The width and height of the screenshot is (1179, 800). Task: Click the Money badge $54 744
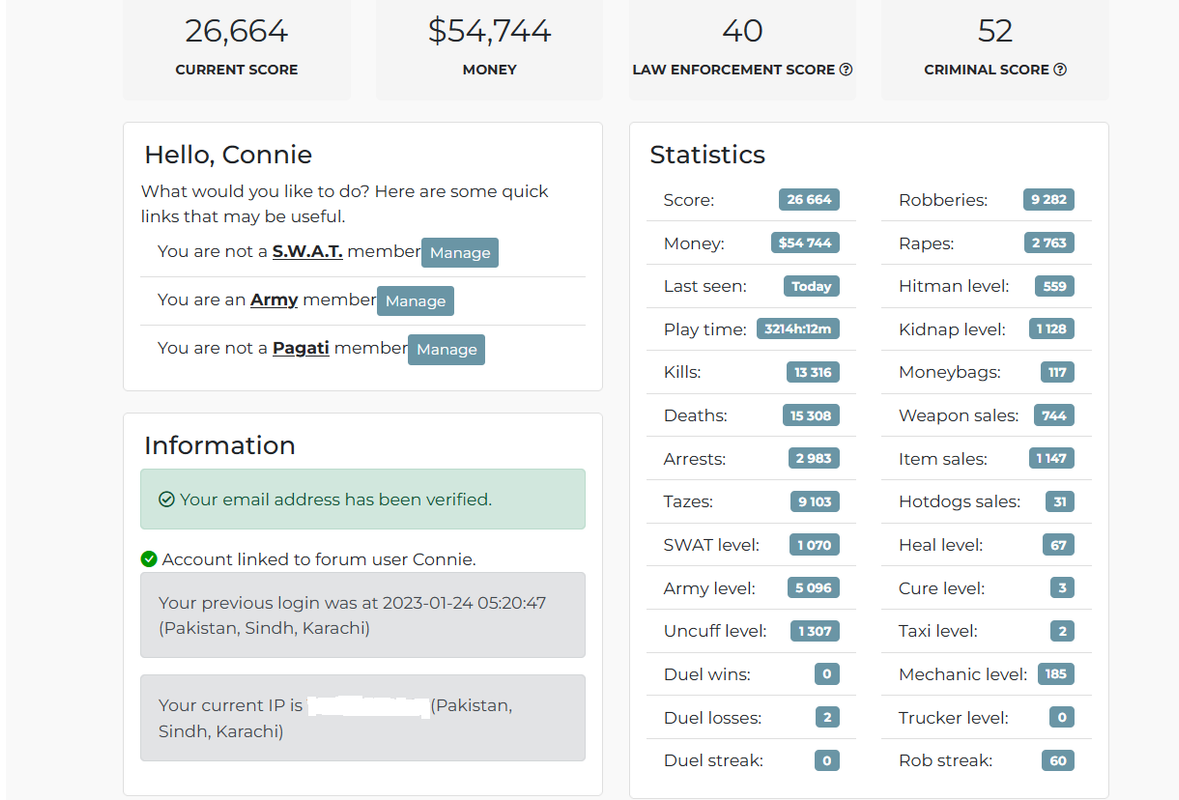[x=805, y=243]
